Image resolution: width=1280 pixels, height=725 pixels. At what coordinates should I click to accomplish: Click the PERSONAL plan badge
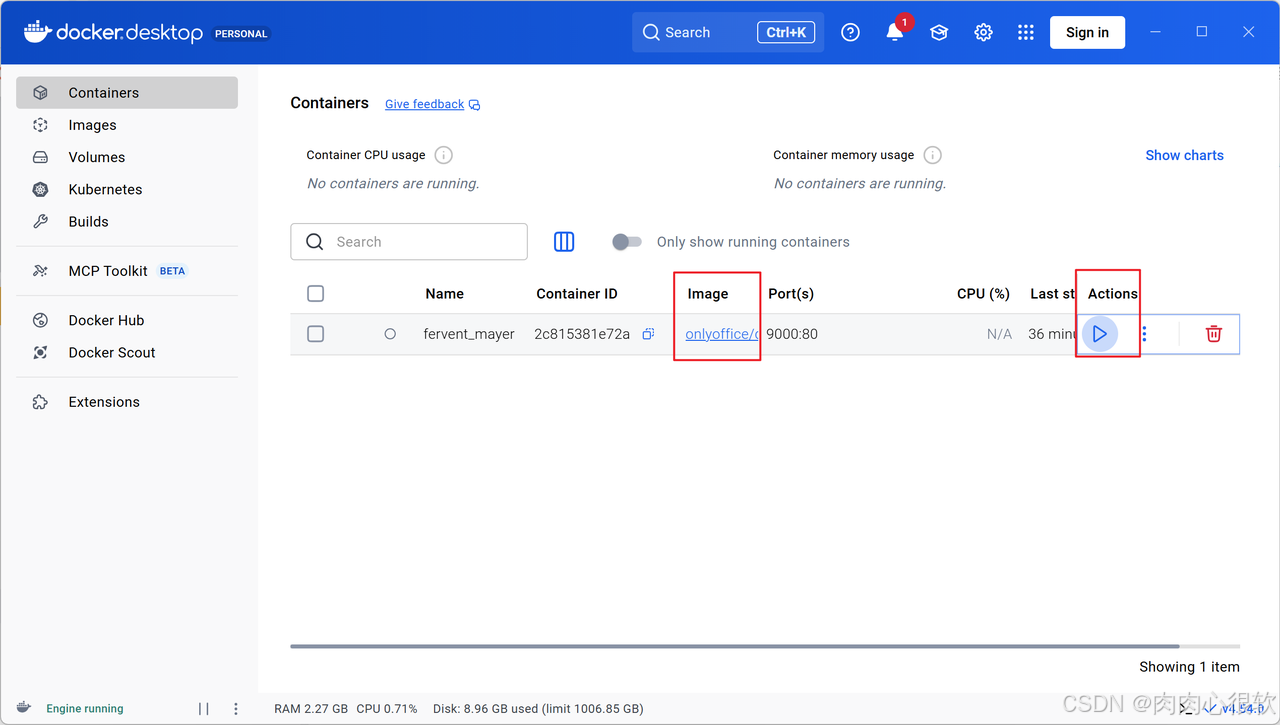pyautogui.click(x=241, y=33)
